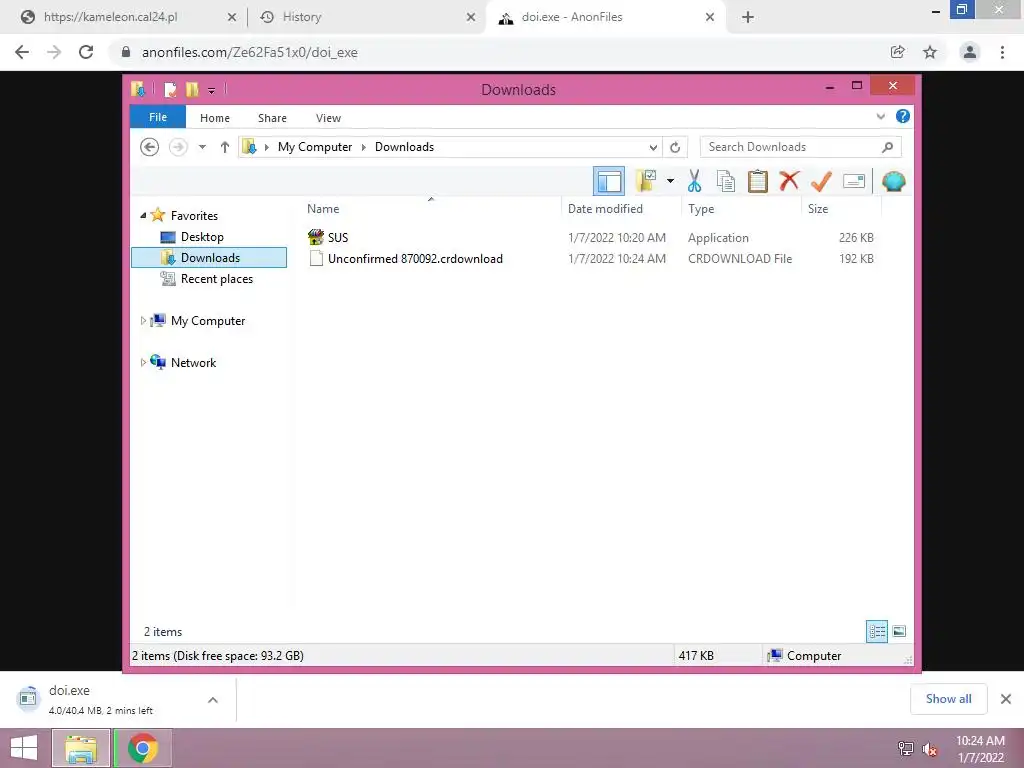The width and height of the screenshot is (1024, 768).
Task: Close the History browser tab
Action: 471,17
